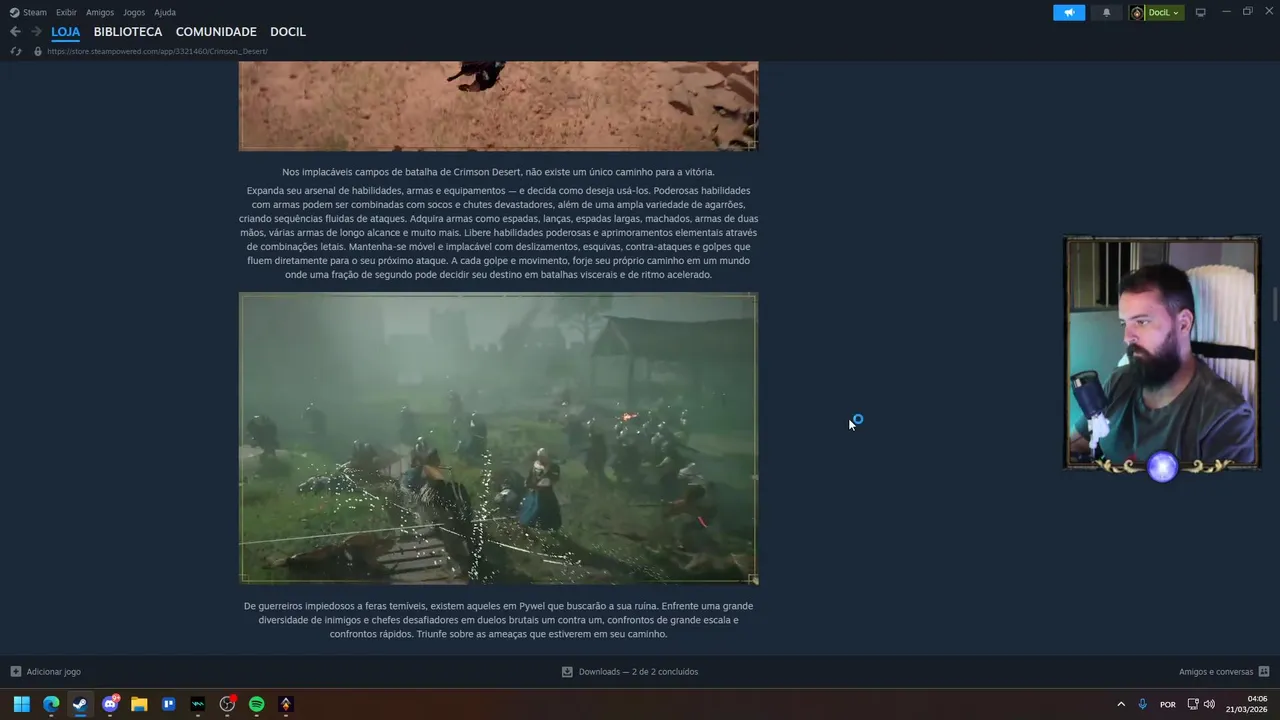The image size is (1280, 720).
Task: Open Amigos e conversas
Action: pos(1216,672)
